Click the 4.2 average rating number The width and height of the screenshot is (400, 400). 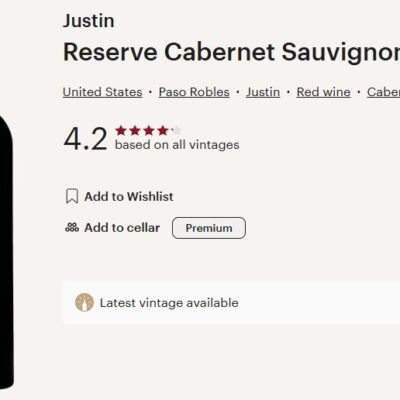pos(85,139)
